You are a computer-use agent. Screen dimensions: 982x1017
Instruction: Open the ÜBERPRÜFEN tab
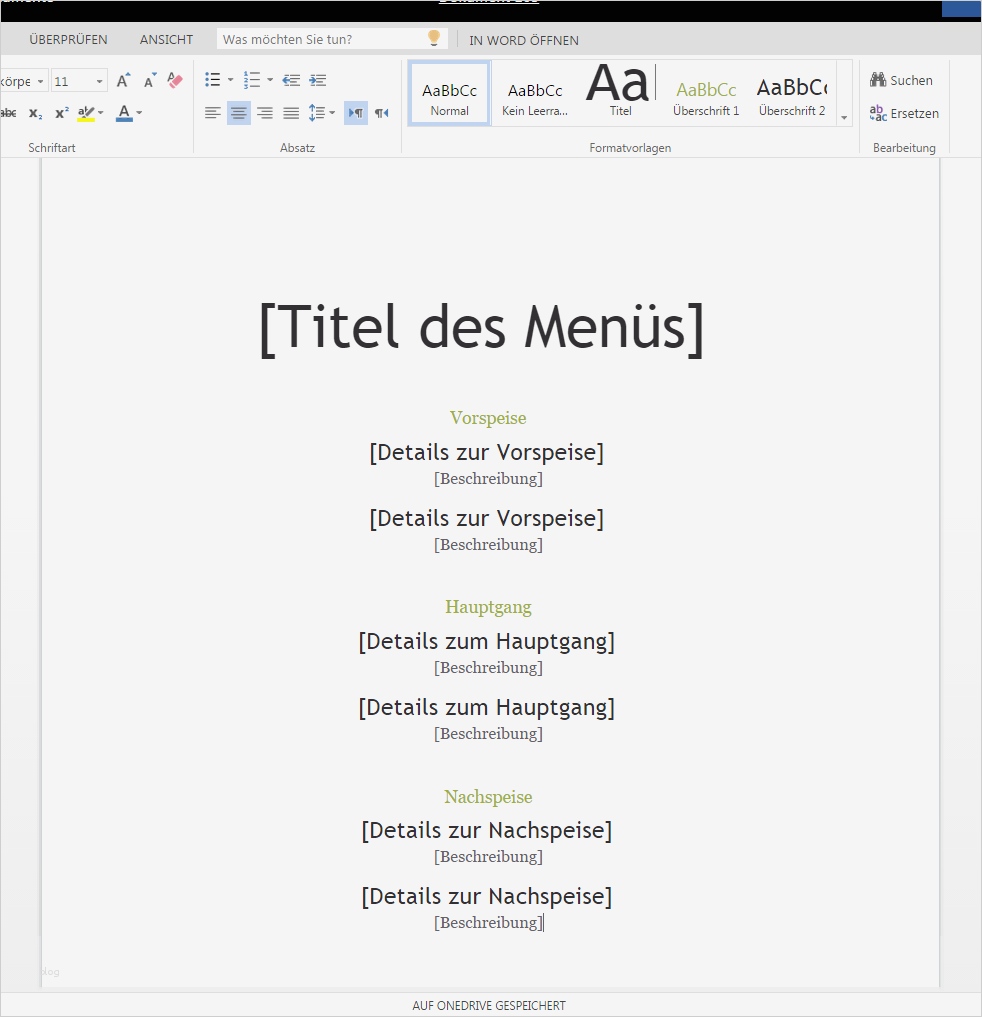(68, 39)
